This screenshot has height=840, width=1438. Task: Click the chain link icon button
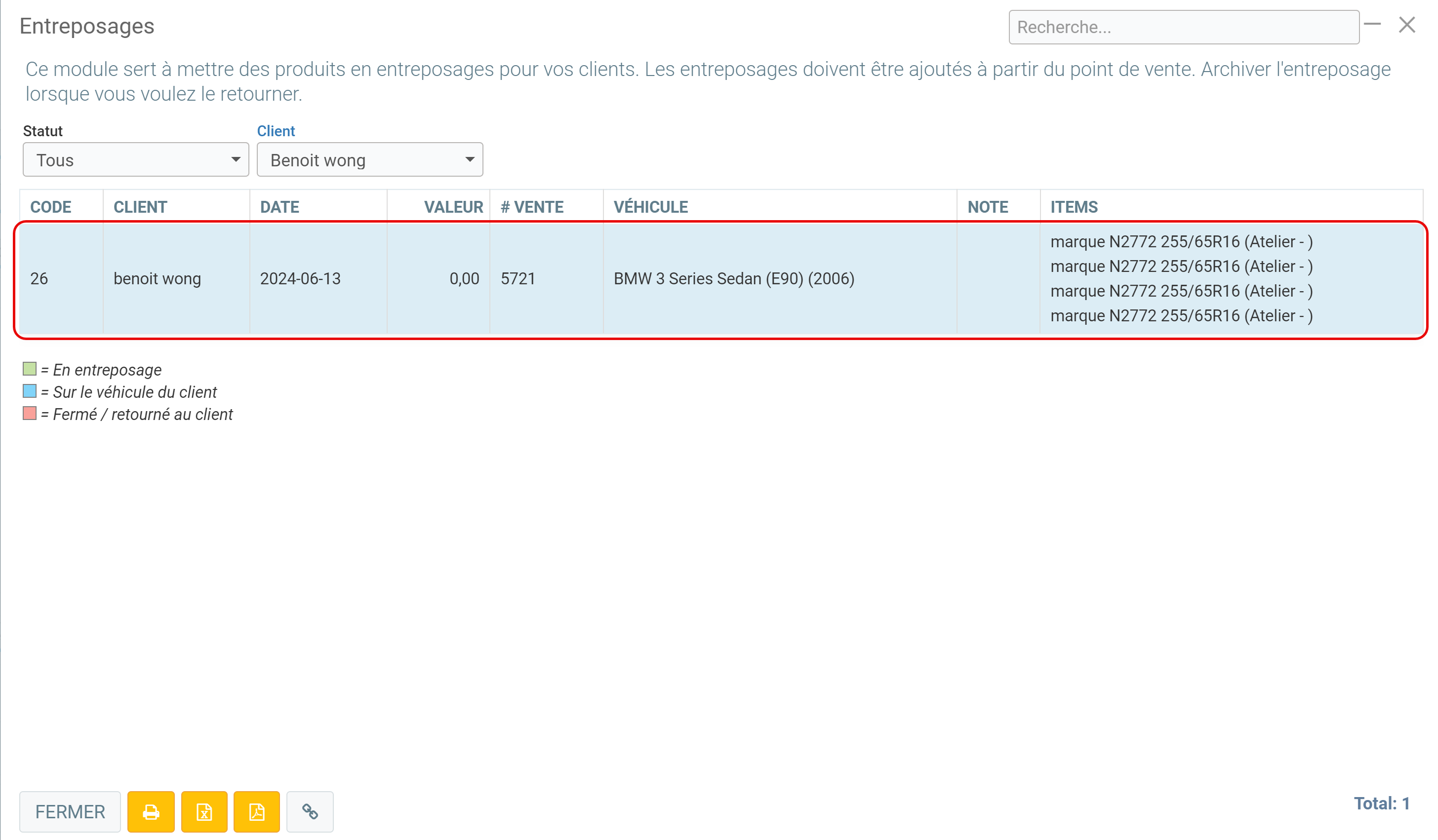310,811
